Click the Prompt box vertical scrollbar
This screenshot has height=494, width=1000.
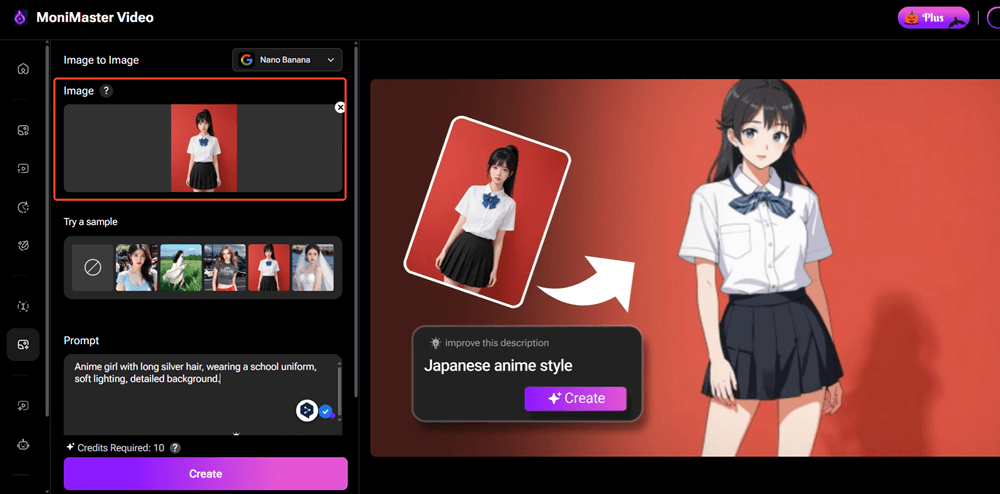(x=339, y=390)
